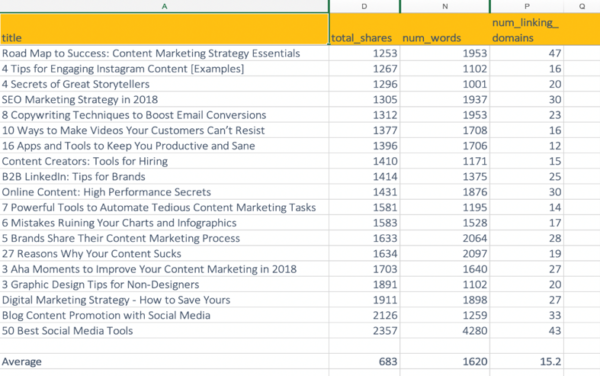600x376 pixels.
Task: Click the num_words header cell
Action: (x=445, y=29)
